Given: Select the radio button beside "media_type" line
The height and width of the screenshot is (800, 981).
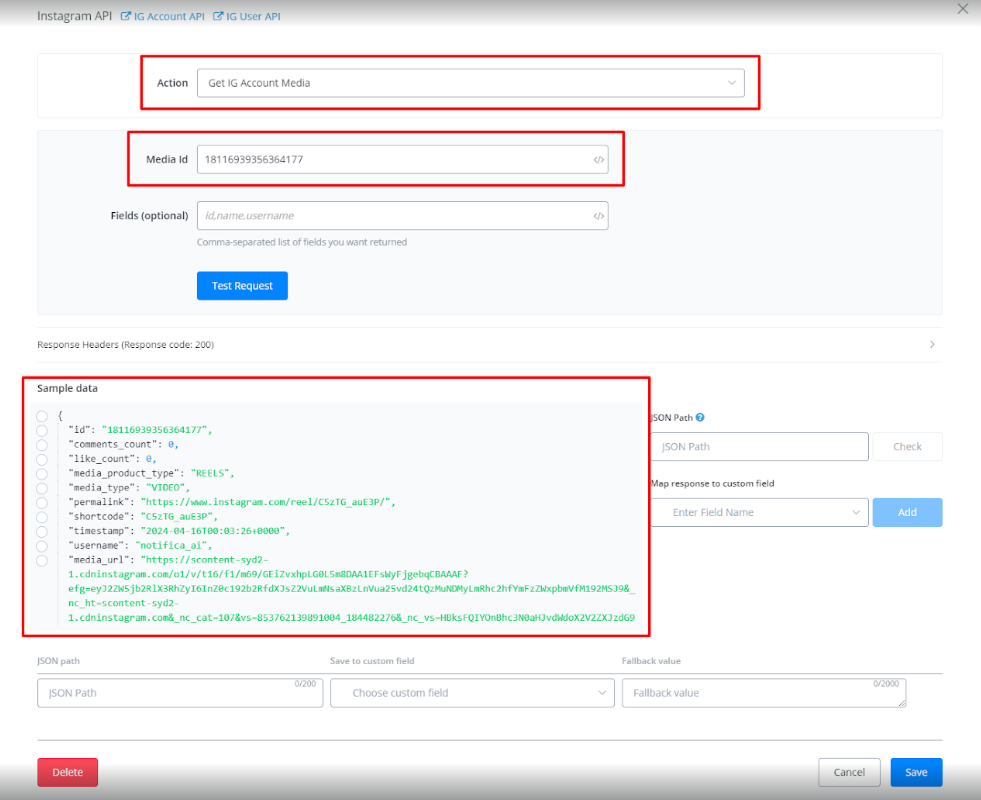Looking at the screenshot, I should pyautogui.click(x=42, y=488).
